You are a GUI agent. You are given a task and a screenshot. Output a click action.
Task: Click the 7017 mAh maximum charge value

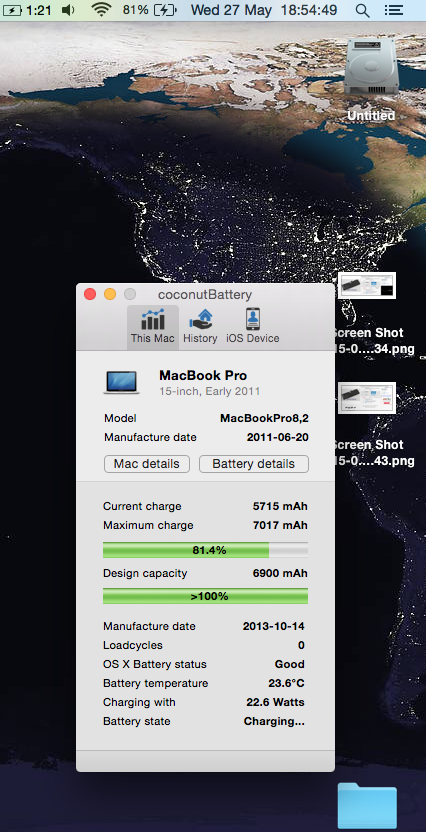coord(280,525)
